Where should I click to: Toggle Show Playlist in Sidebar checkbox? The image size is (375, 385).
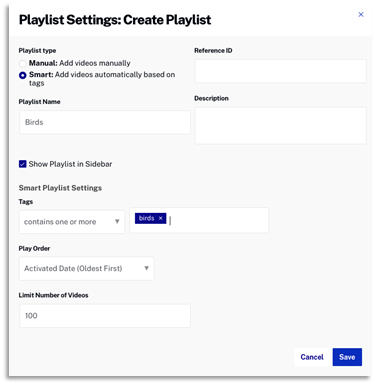[22, 164]
